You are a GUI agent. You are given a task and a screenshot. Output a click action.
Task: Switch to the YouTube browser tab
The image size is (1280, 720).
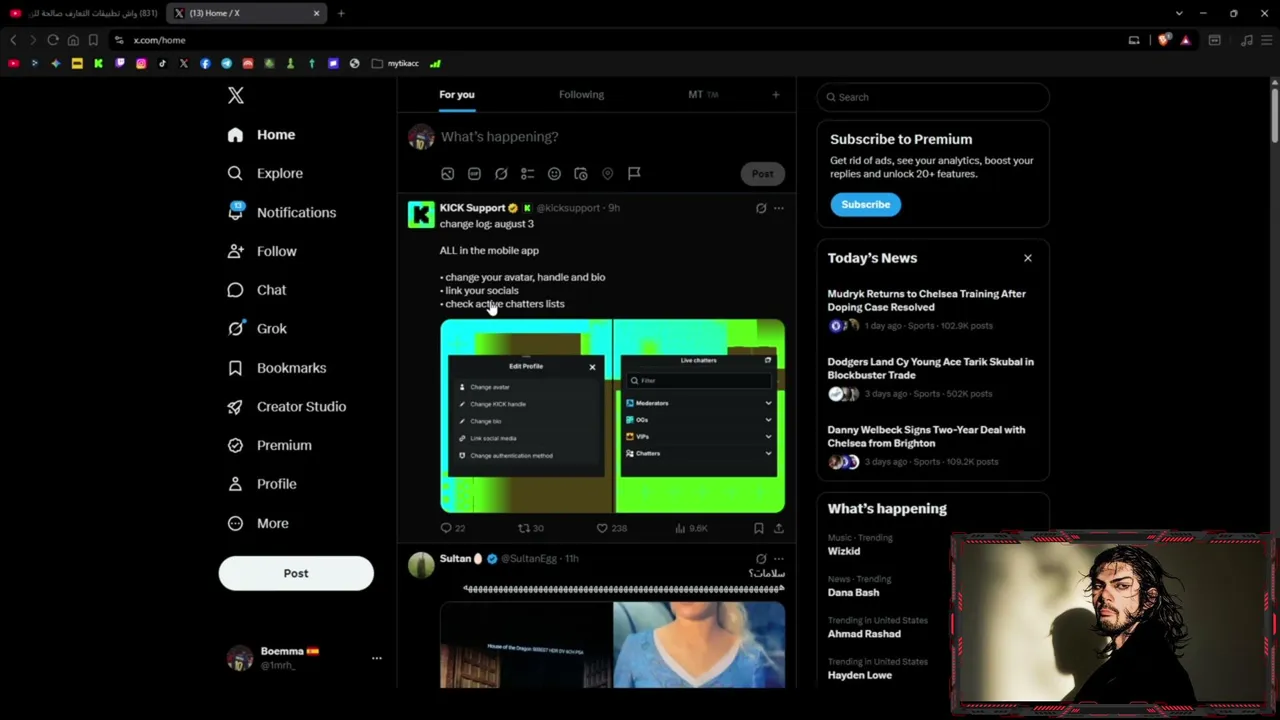[82, 13]
